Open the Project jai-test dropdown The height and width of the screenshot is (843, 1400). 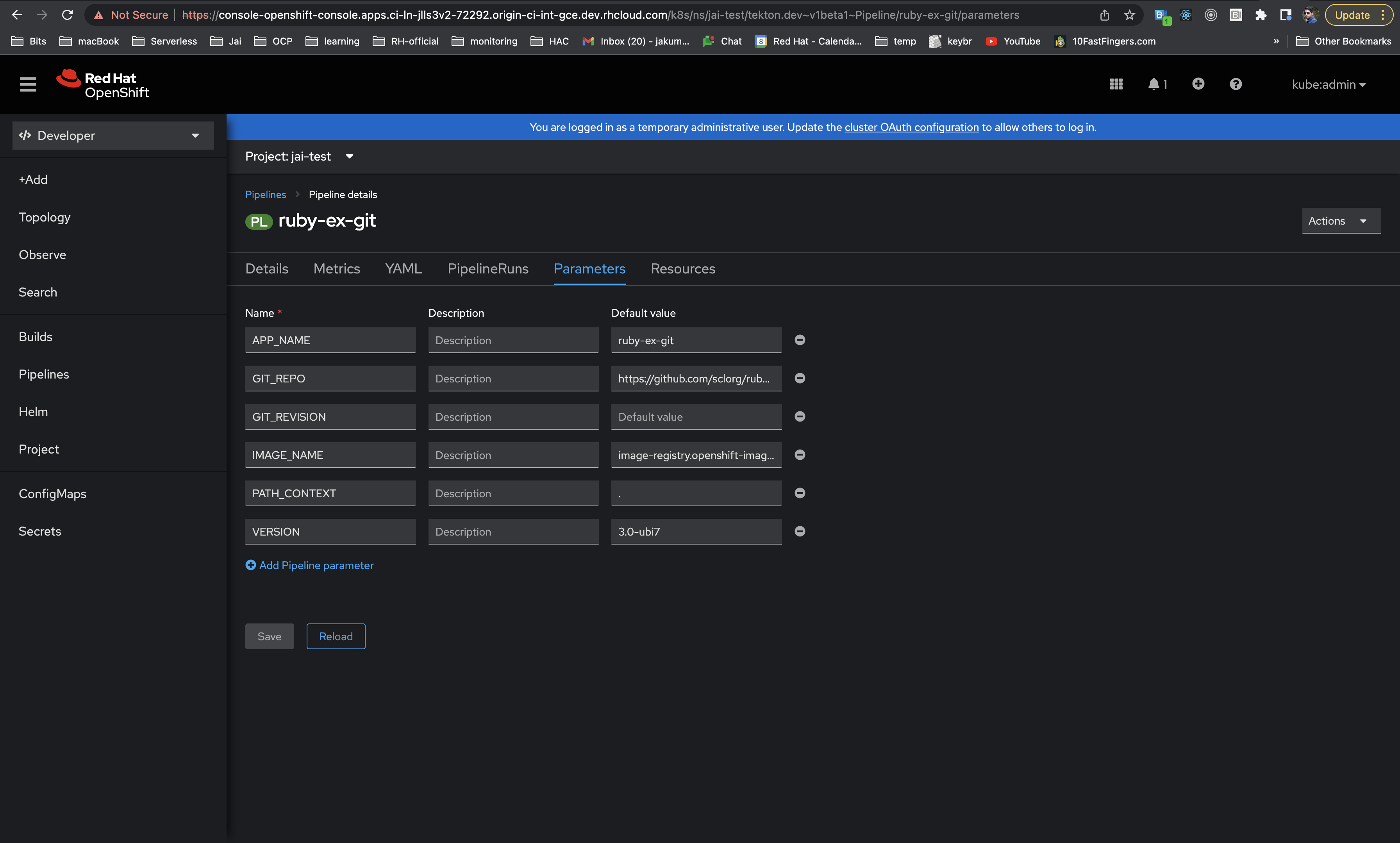(299, 156)
